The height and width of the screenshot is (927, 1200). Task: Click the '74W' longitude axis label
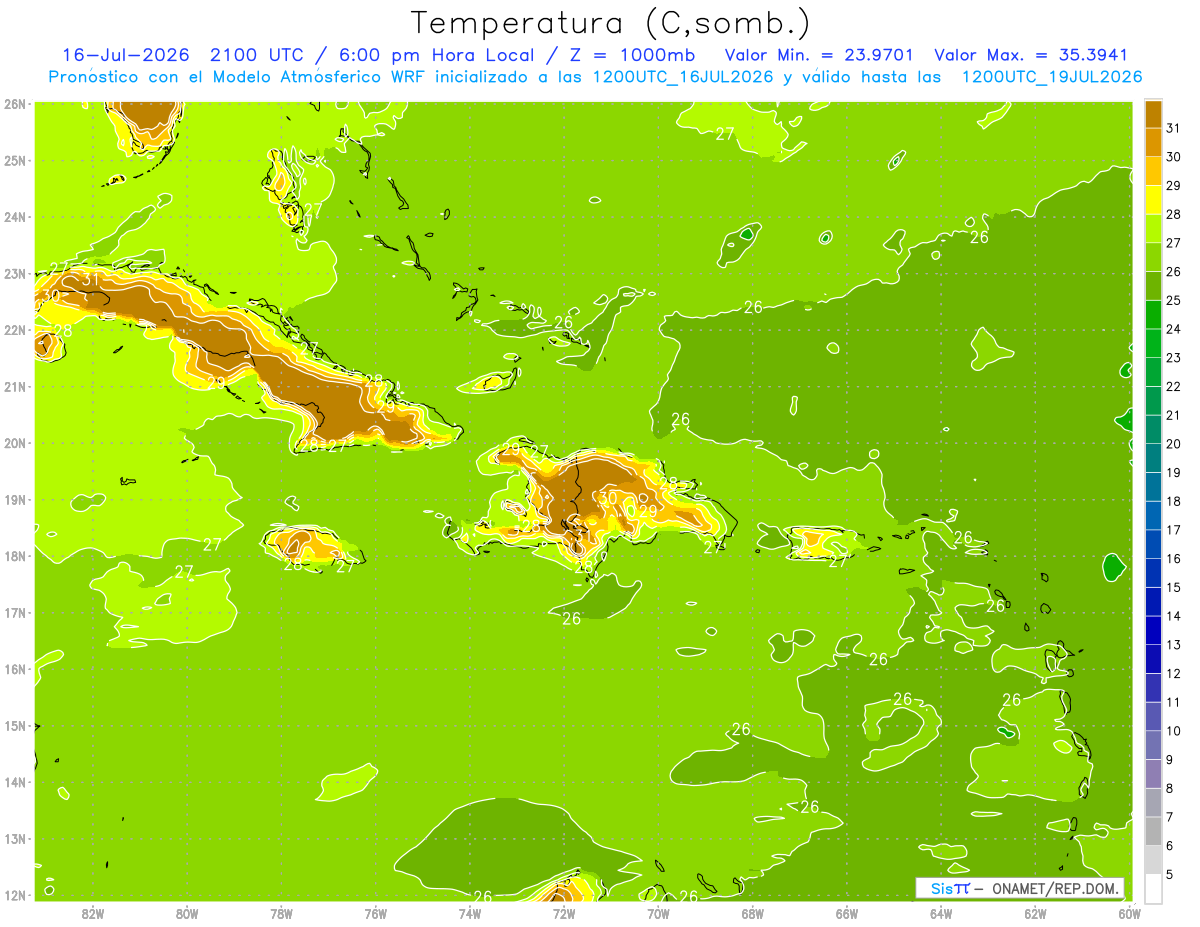469,913
